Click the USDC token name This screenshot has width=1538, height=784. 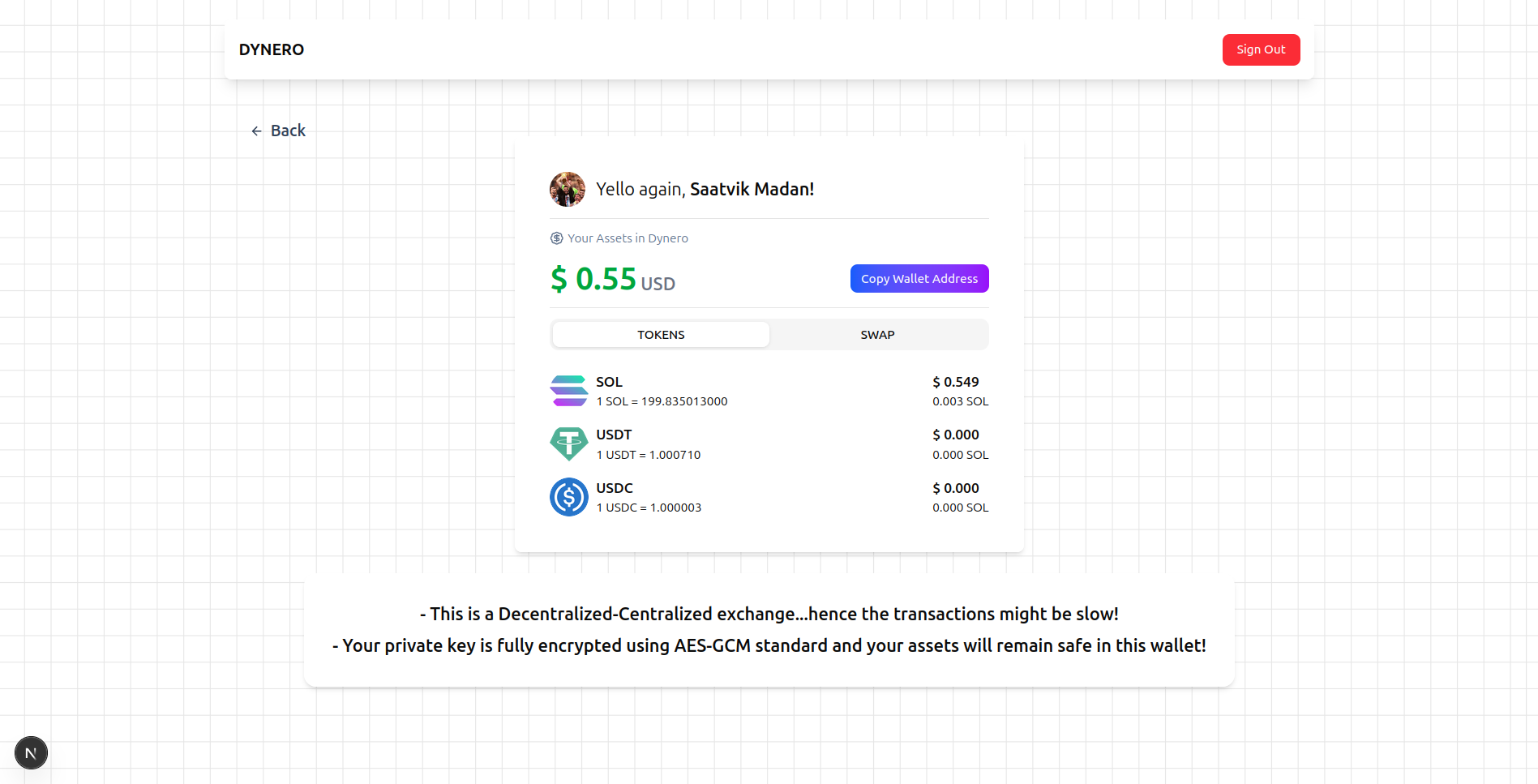coord(615,488)
